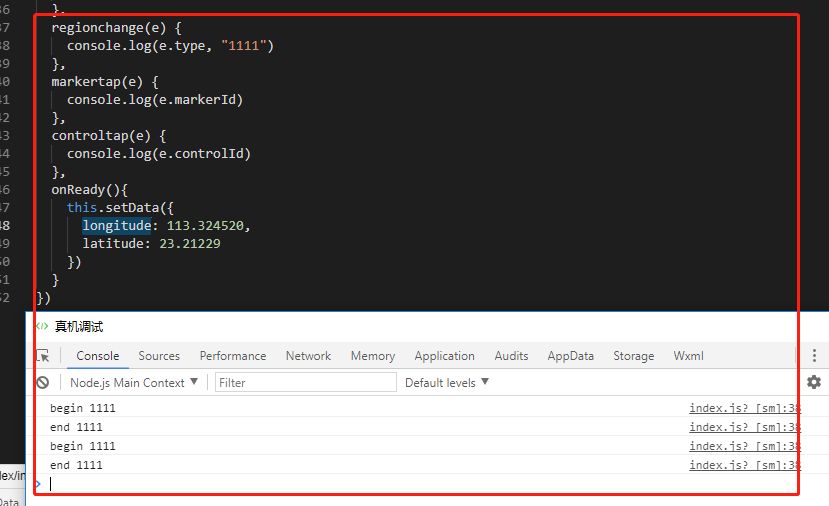
Task: Open the Memory tab
Action: click(x=373, y=356)
